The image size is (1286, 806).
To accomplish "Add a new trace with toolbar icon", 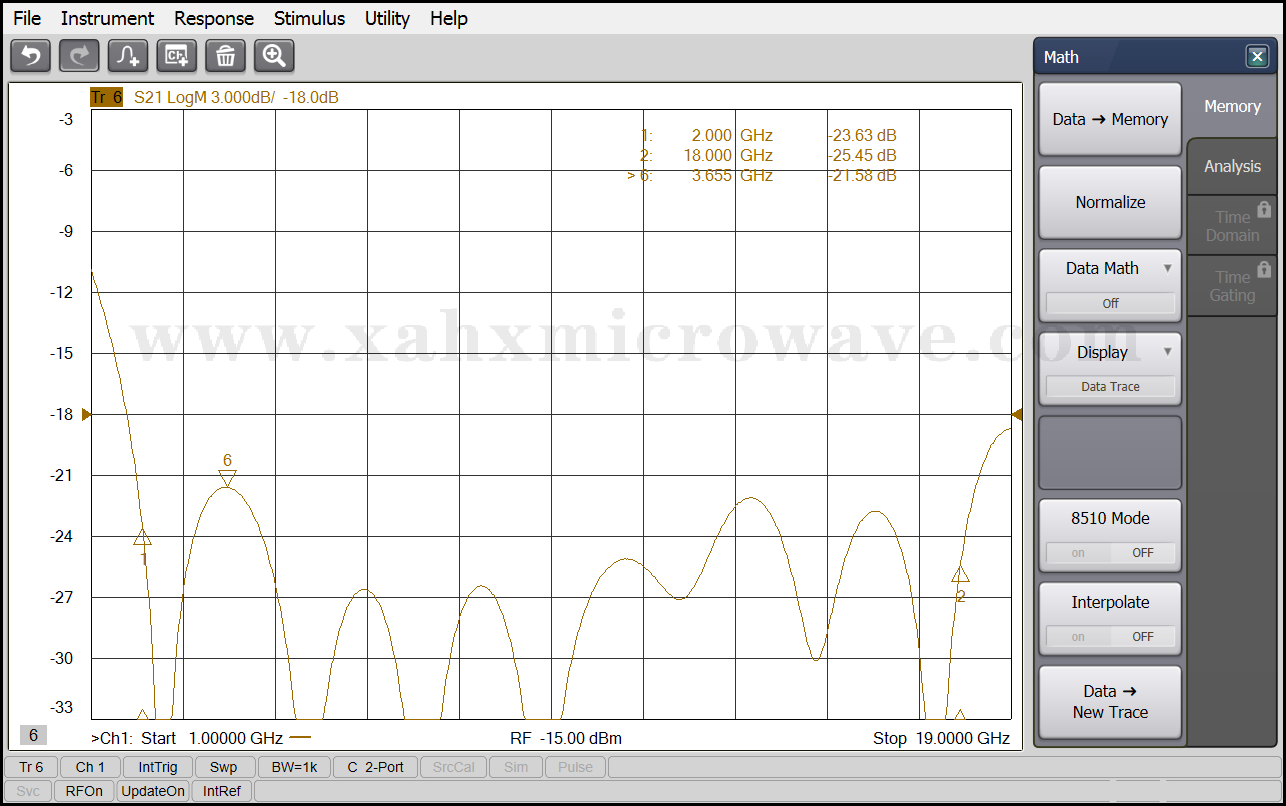I will tap(128, 56).
